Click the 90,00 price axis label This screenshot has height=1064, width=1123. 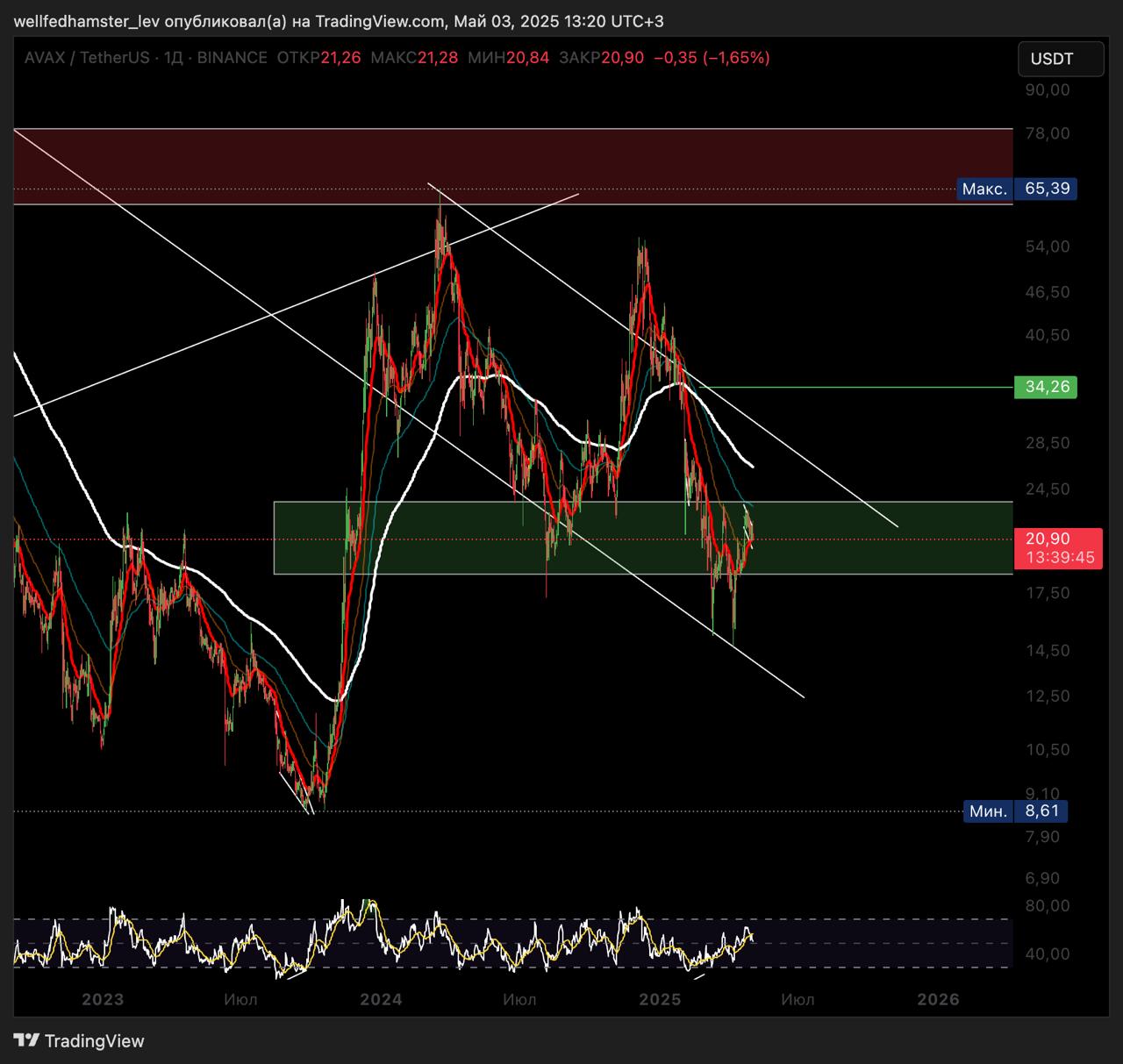[1048, 89]
